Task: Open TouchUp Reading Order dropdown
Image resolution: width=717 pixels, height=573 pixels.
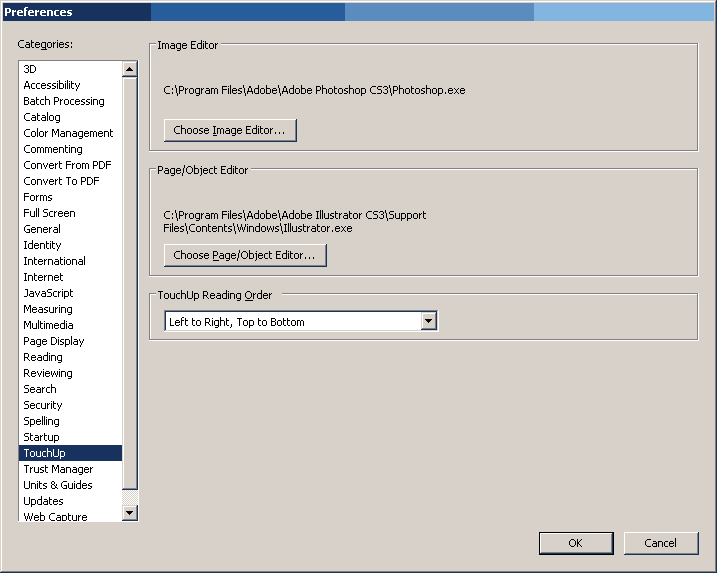Action: [301, 321]
